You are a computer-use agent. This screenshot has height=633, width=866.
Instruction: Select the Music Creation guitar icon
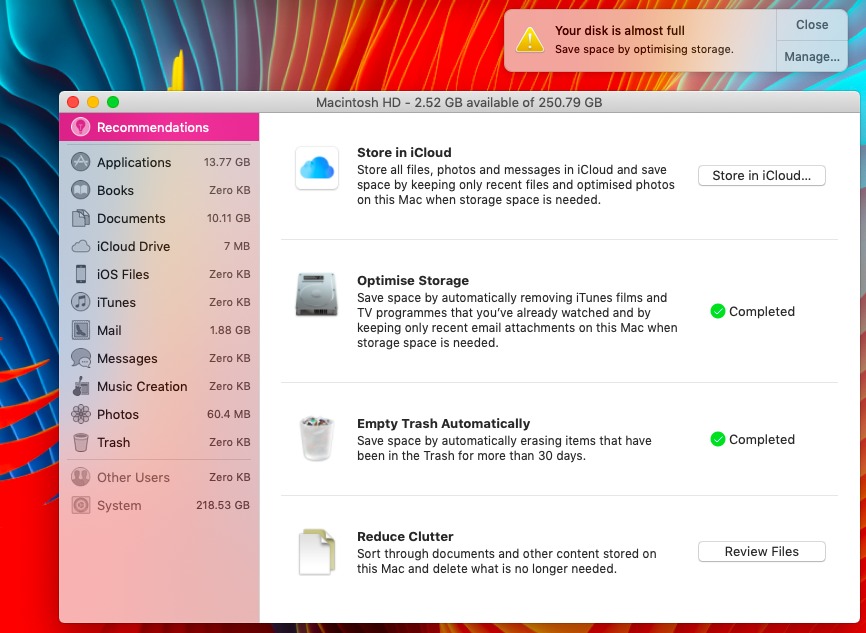(81, 386)
